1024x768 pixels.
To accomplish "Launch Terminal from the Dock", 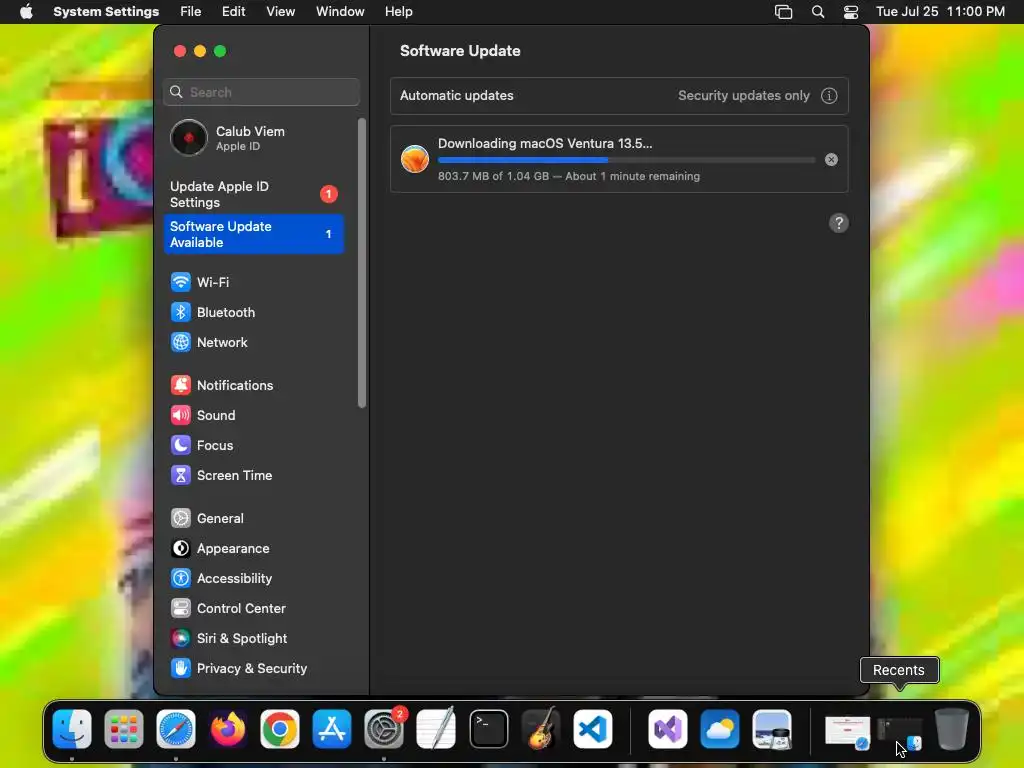I will 488,729.
